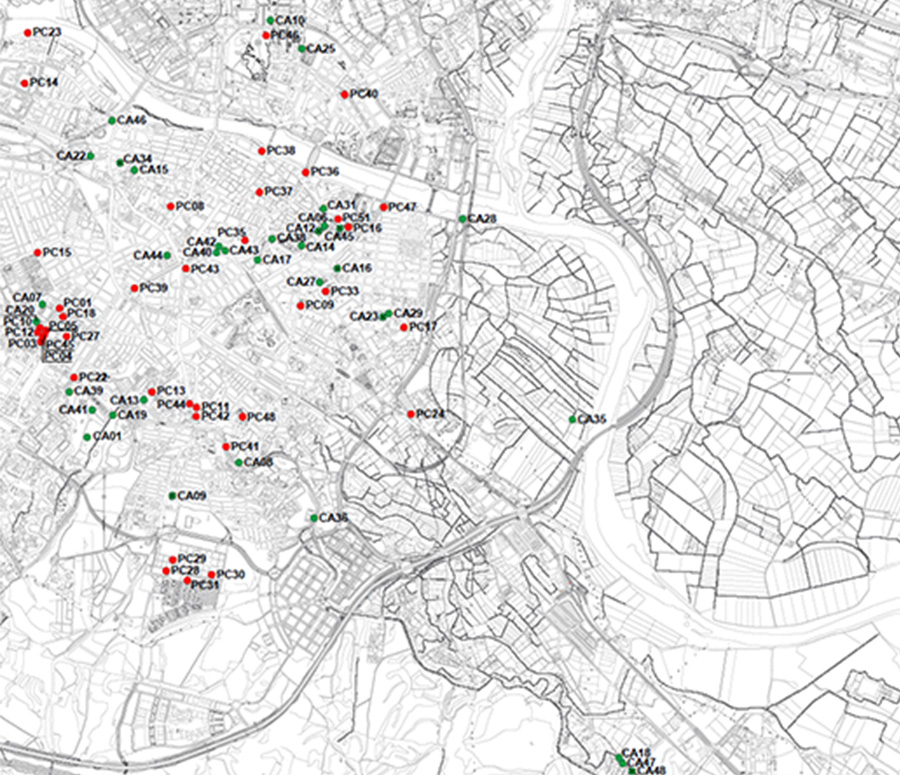Click the red PC23 marker
The image size is (900, 775).
pyautogui.click(x=27, y=33)
